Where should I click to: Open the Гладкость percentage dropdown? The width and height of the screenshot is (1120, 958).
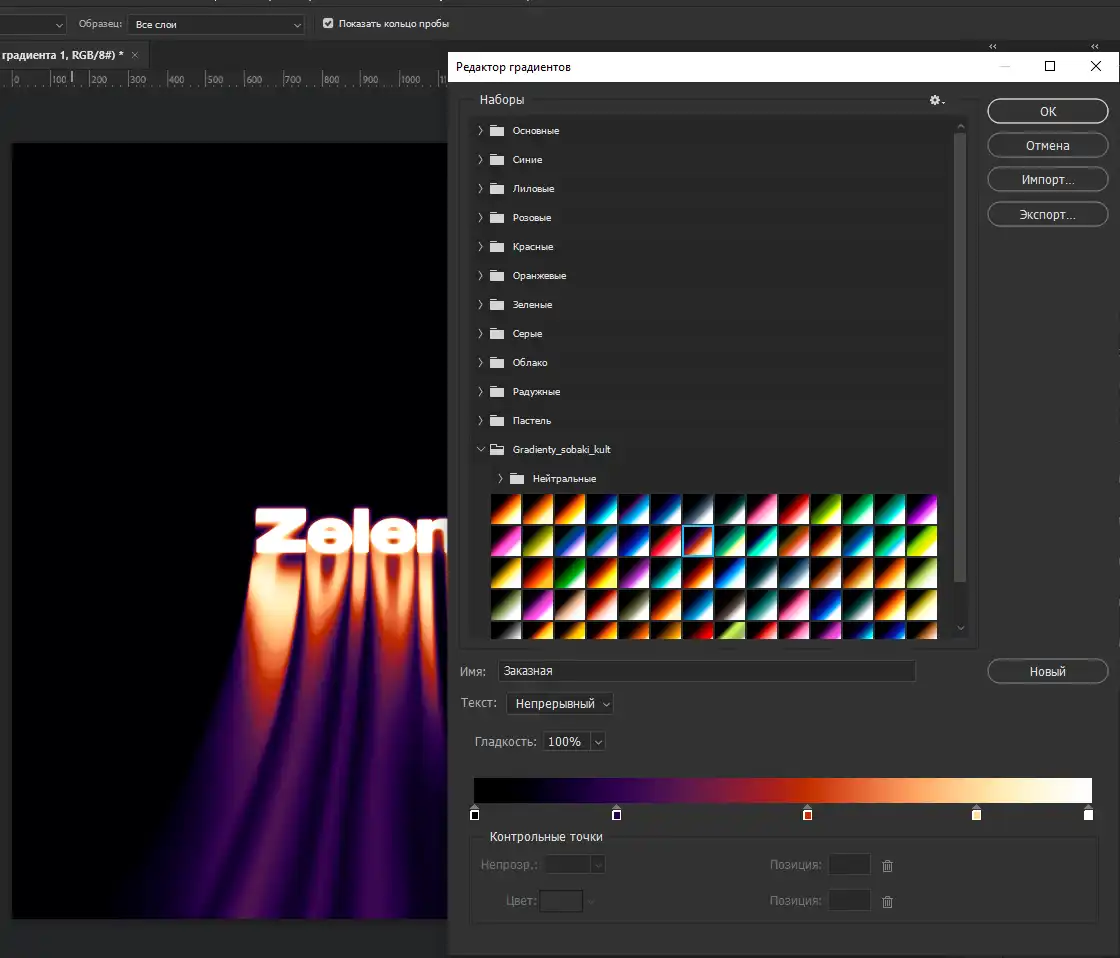pyautogui.click(x=598, y=742)
